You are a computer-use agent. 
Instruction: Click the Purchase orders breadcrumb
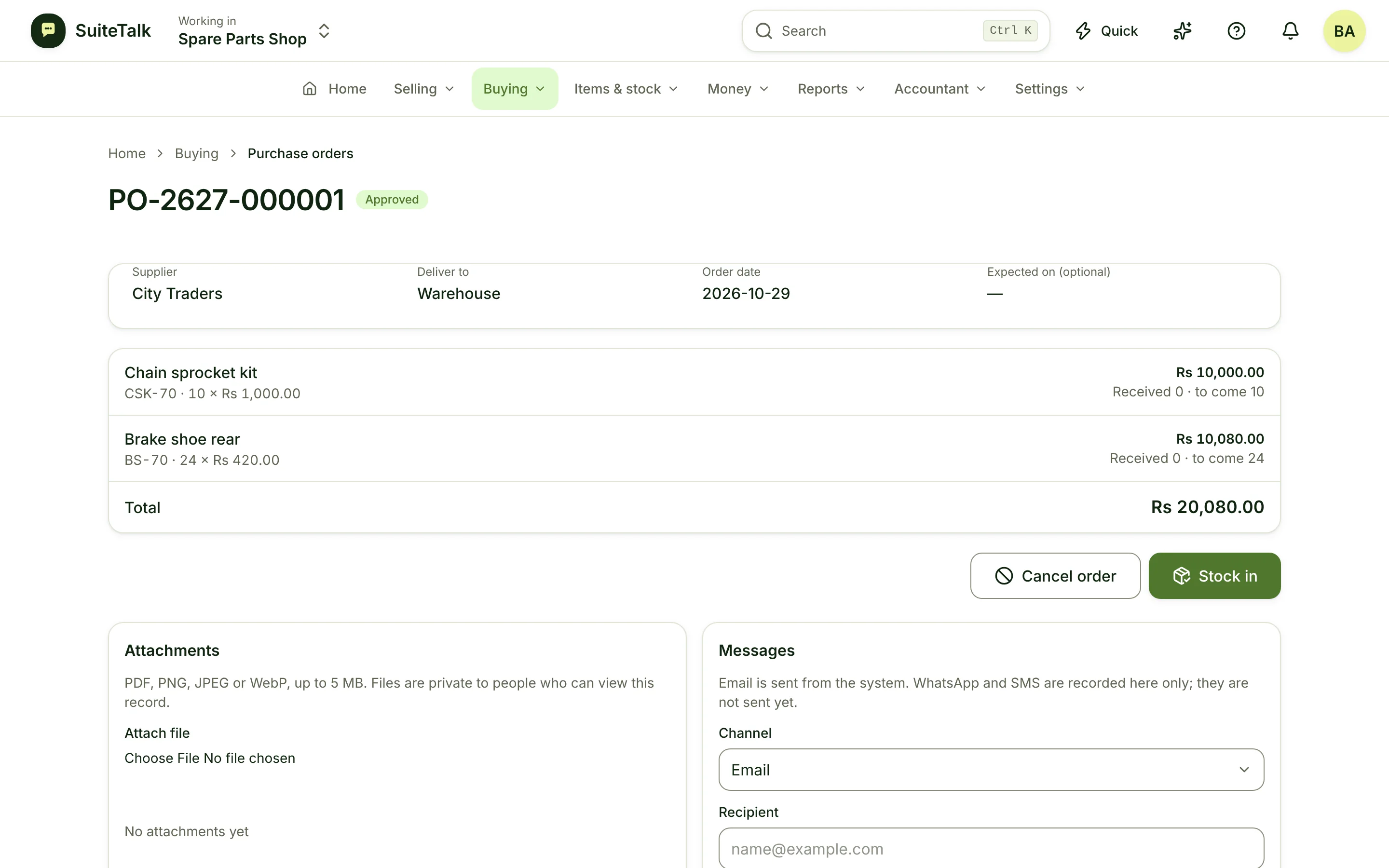(x=300, y=154)
